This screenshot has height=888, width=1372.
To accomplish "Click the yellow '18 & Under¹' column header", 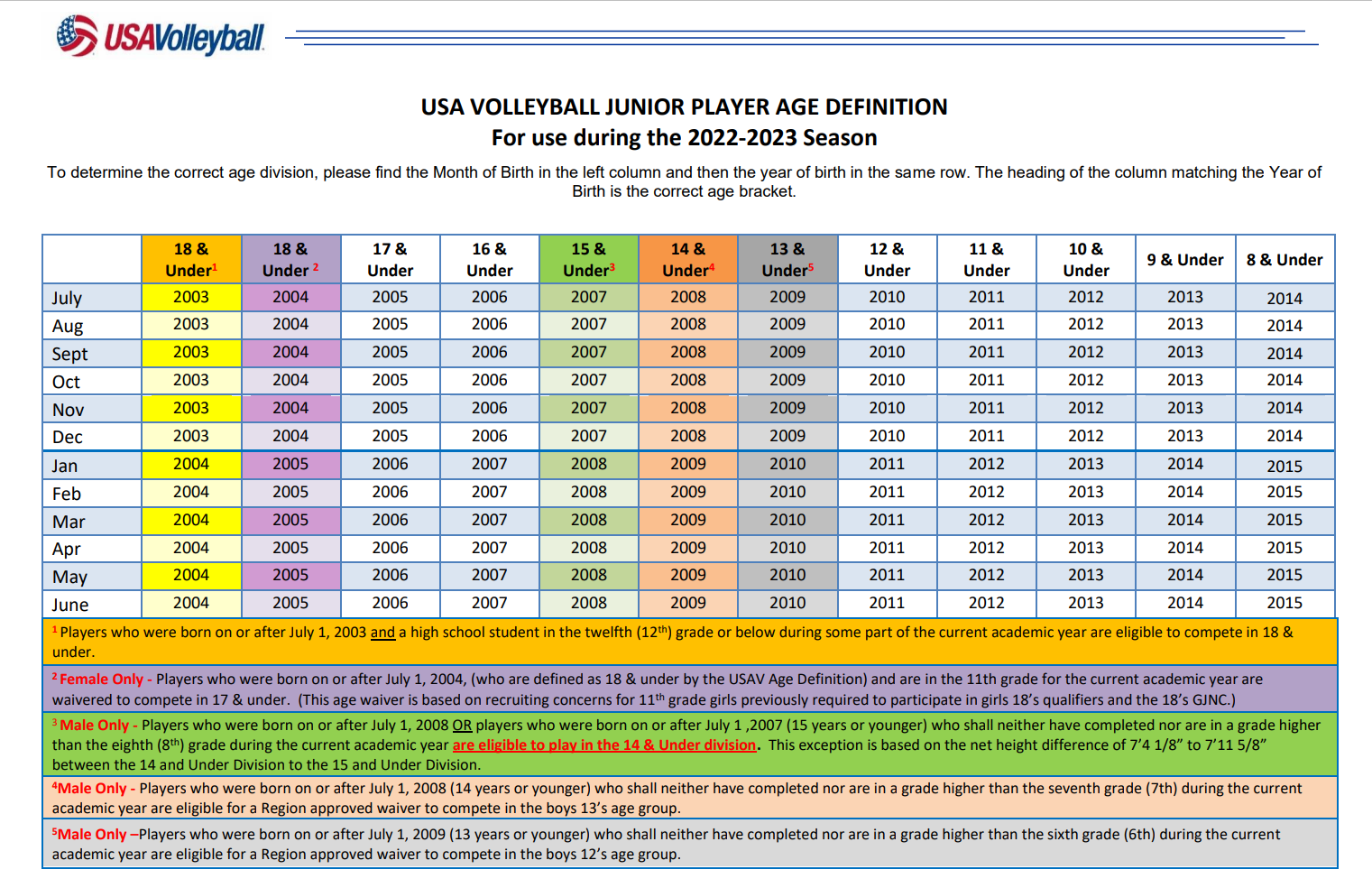I will pyautogui.click(x=191, y=260).
